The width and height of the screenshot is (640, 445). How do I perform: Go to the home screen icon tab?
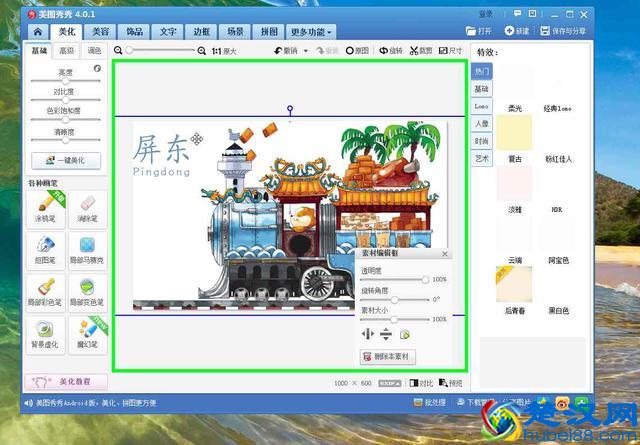pyautogui.click(x=38, y=31)
